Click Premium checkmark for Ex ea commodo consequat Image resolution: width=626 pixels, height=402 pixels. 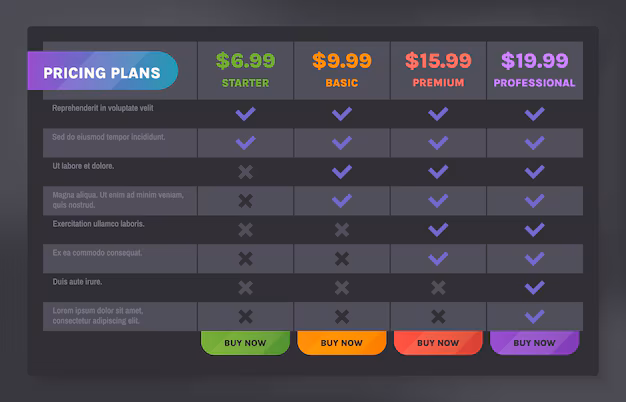438,259
